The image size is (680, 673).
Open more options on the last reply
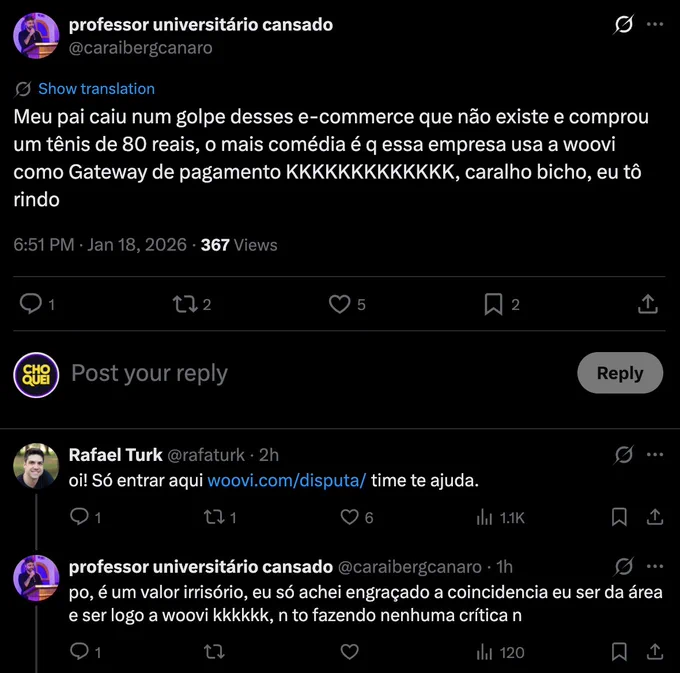tap(655, 566)
